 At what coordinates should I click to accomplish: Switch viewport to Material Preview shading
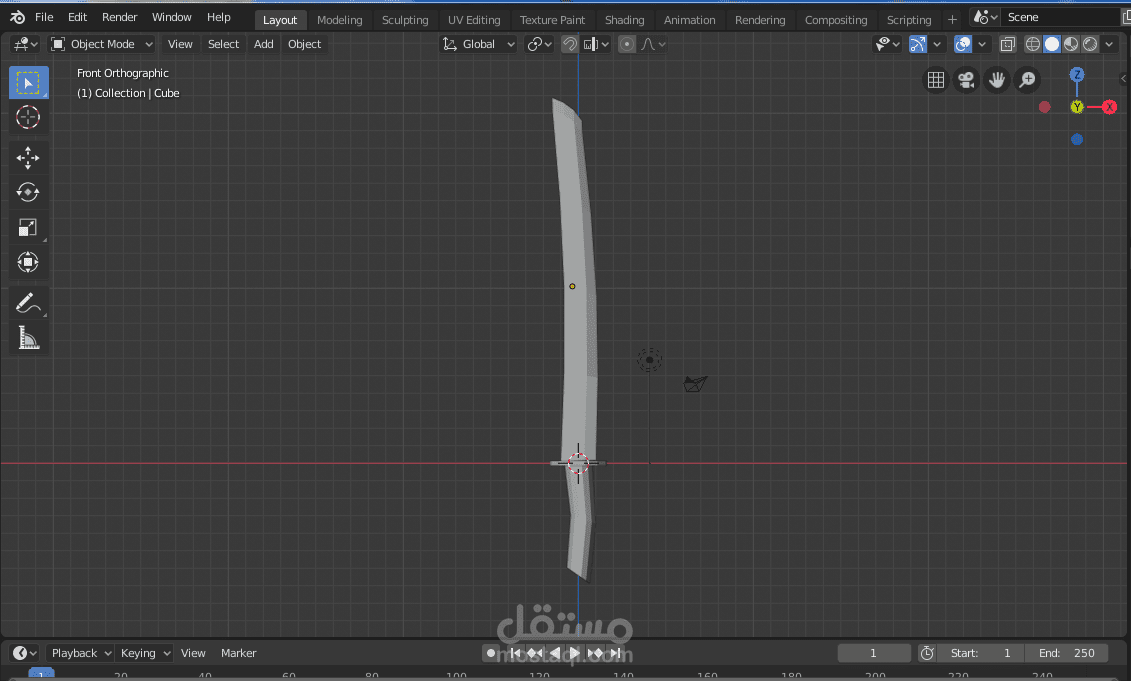click(x=1070, y=44)
